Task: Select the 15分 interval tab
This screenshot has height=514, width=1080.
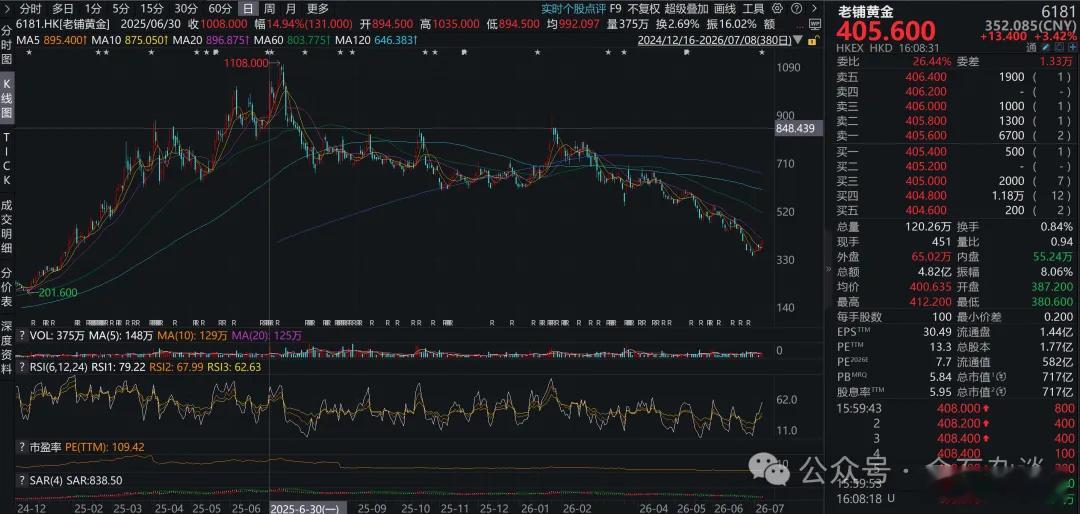Action: pos(151,8)
